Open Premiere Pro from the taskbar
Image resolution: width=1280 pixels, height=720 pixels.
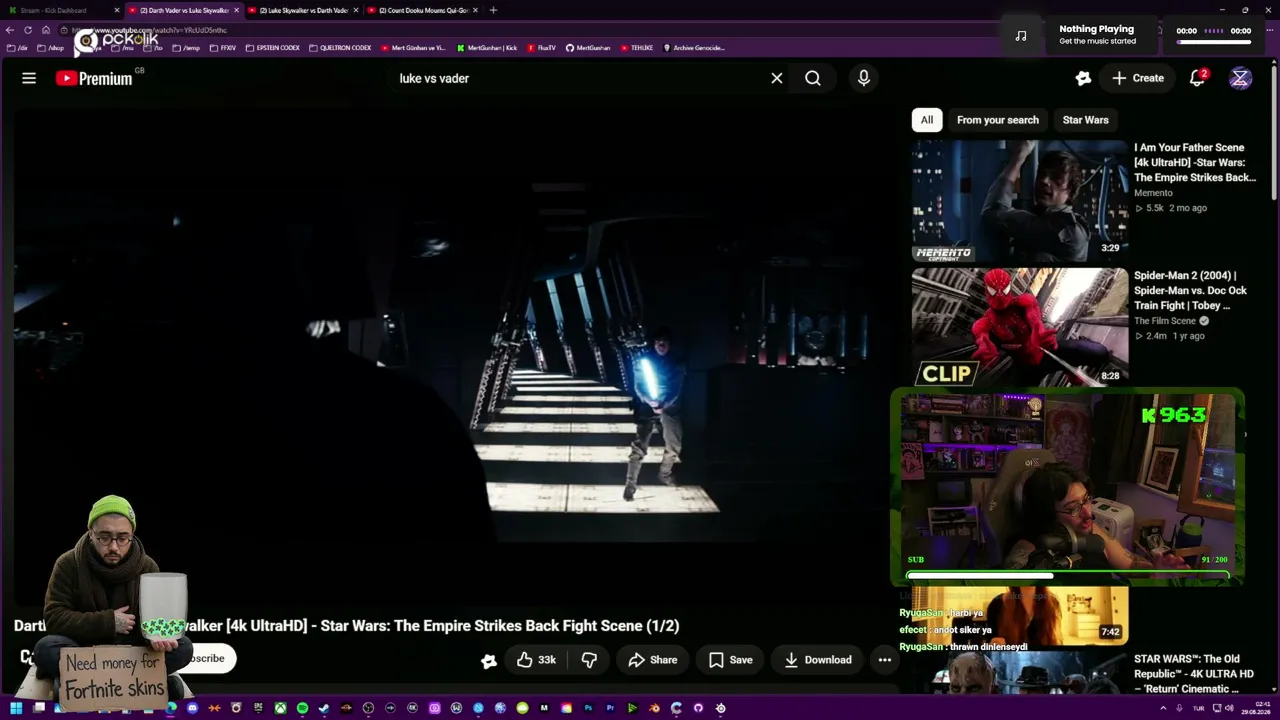click(x=610, y=708)
